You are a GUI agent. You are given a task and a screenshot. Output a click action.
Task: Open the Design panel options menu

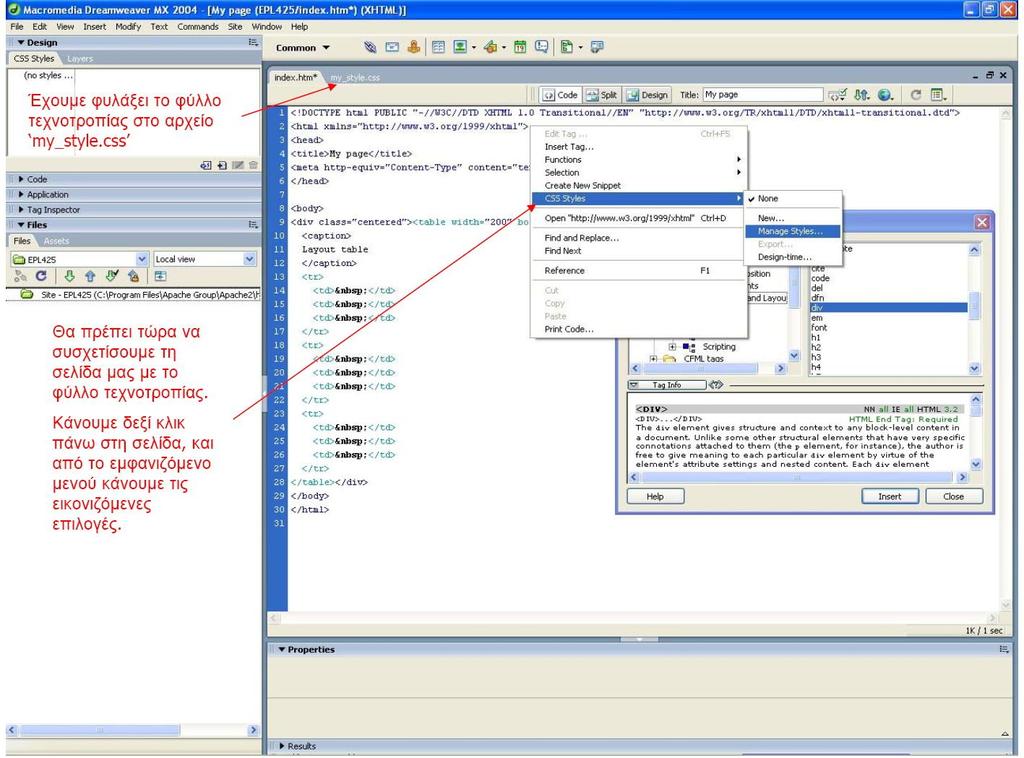pos(253,42)
